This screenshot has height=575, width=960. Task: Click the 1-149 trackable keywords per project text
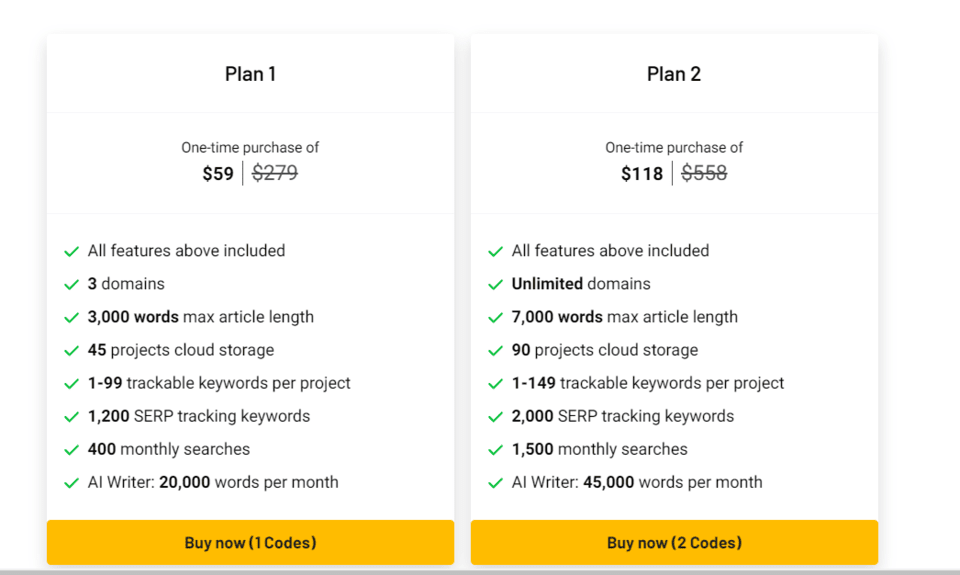tap(648, 383)
